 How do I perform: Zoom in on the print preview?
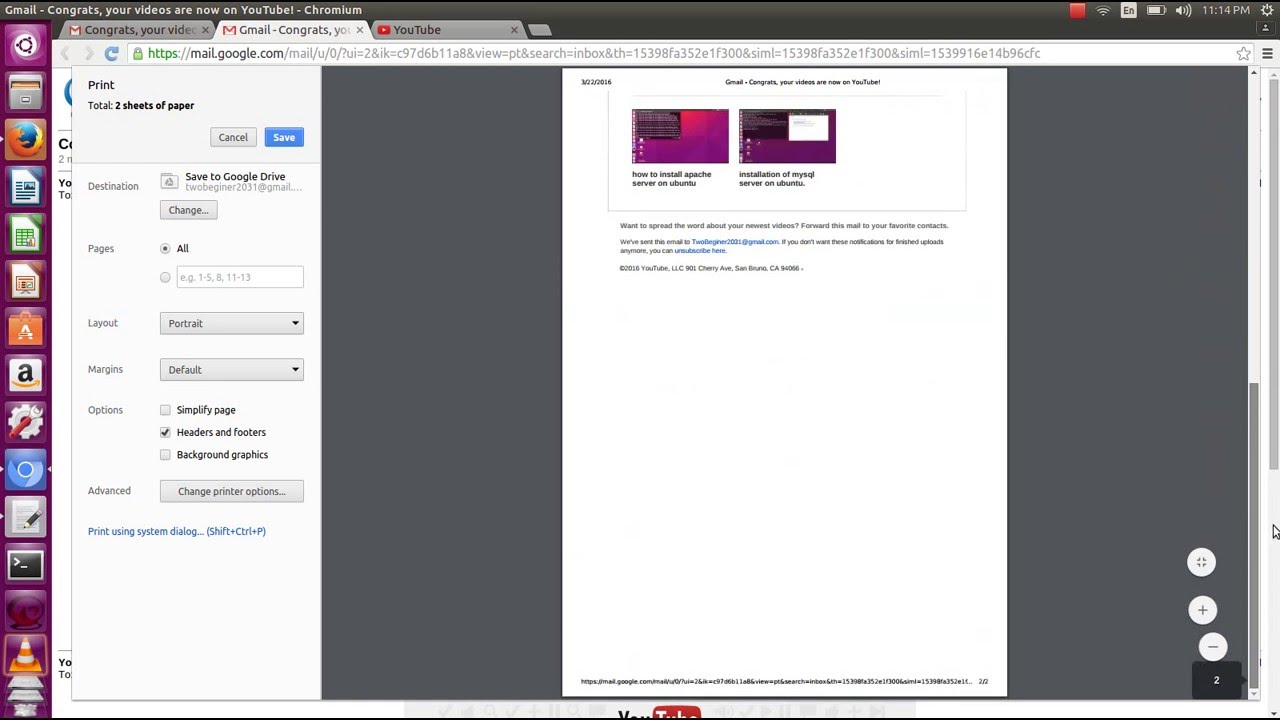coord(1203,610)
